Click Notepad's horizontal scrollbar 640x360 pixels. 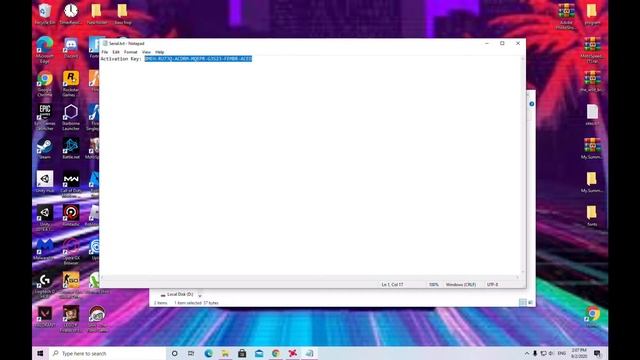(x=310, y=278)
